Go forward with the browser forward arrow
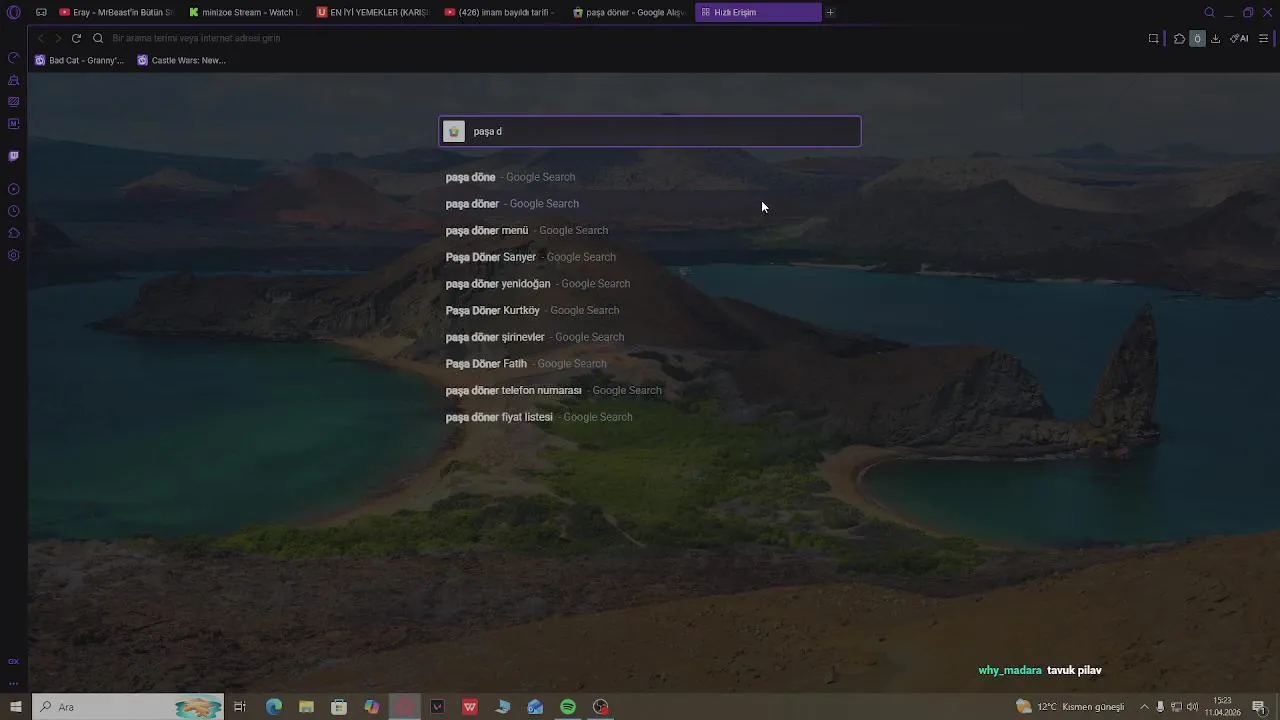 tap(58, 38)
